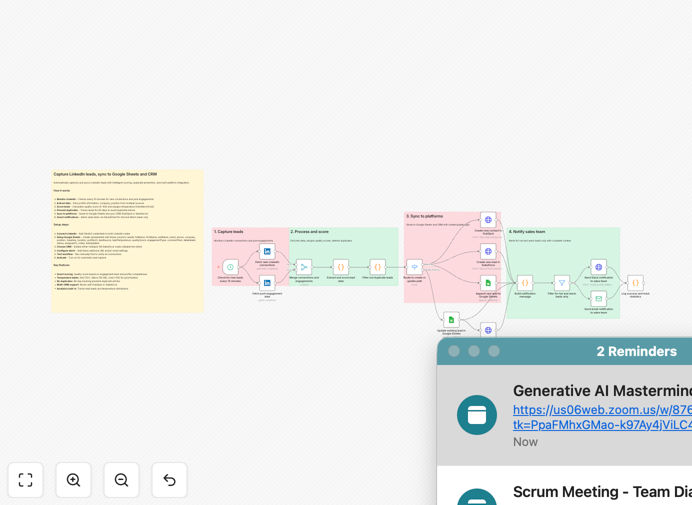Select the schedule trigger clock node

pos(230,267)
